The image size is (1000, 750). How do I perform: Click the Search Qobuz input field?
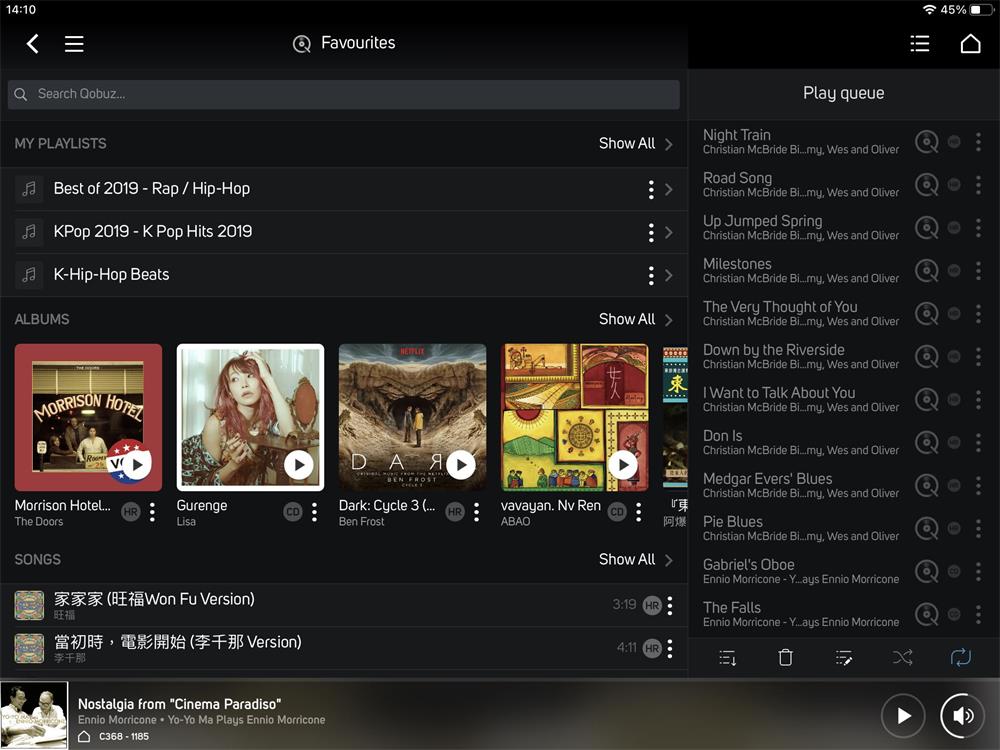[x=343, y=94]
